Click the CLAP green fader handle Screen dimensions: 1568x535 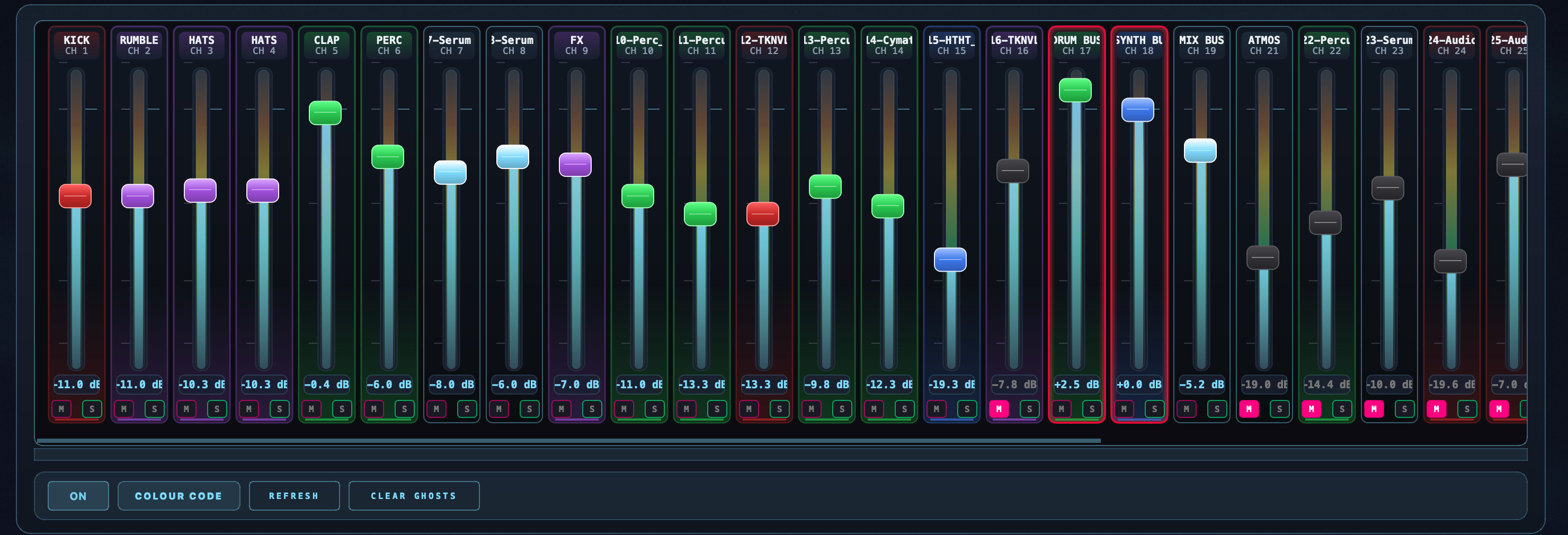click(325, 113)
